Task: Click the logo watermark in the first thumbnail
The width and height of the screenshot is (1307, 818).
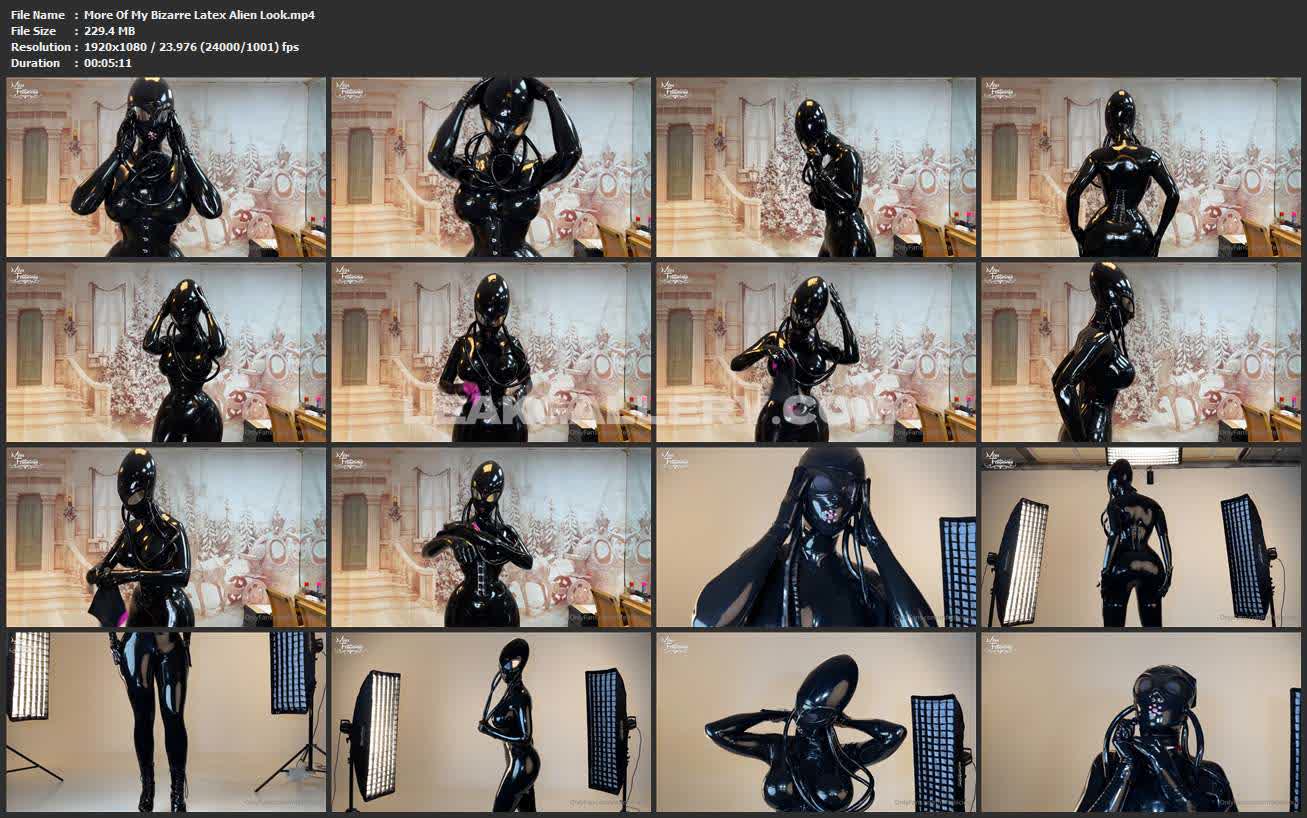Action: point(24,89)
